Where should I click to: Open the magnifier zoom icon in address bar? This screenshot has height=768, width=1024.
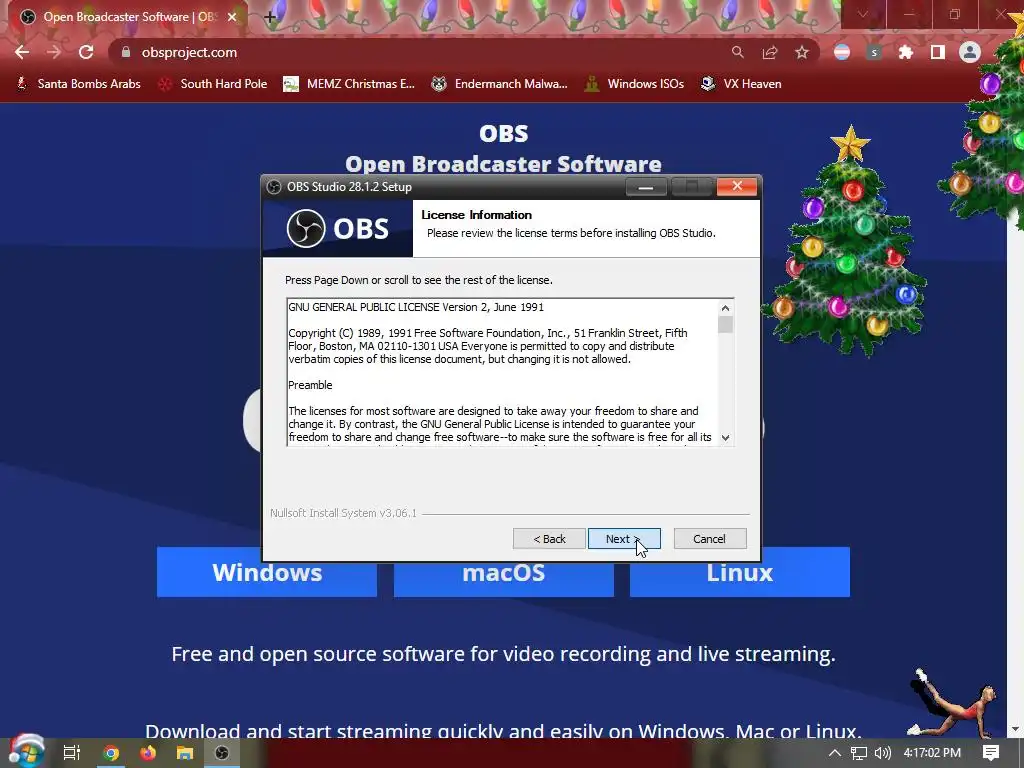737,52
